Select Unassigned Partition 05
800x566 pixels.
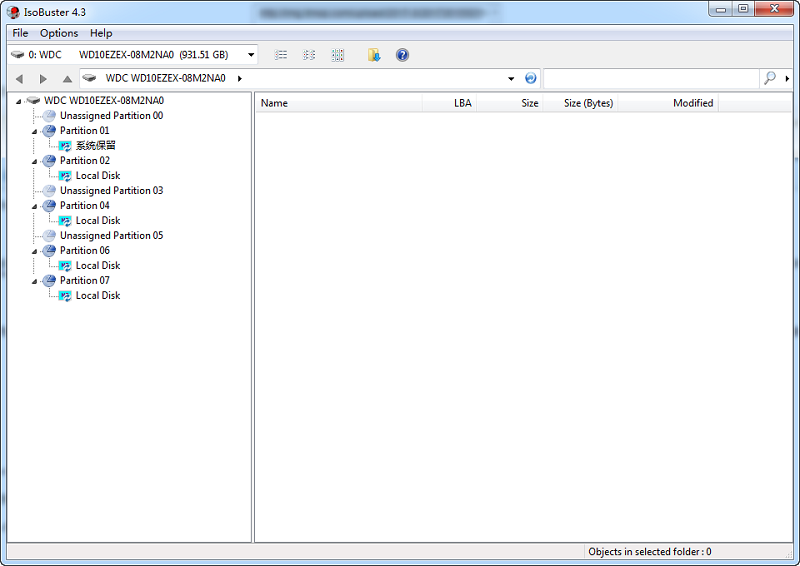[111, 236]
